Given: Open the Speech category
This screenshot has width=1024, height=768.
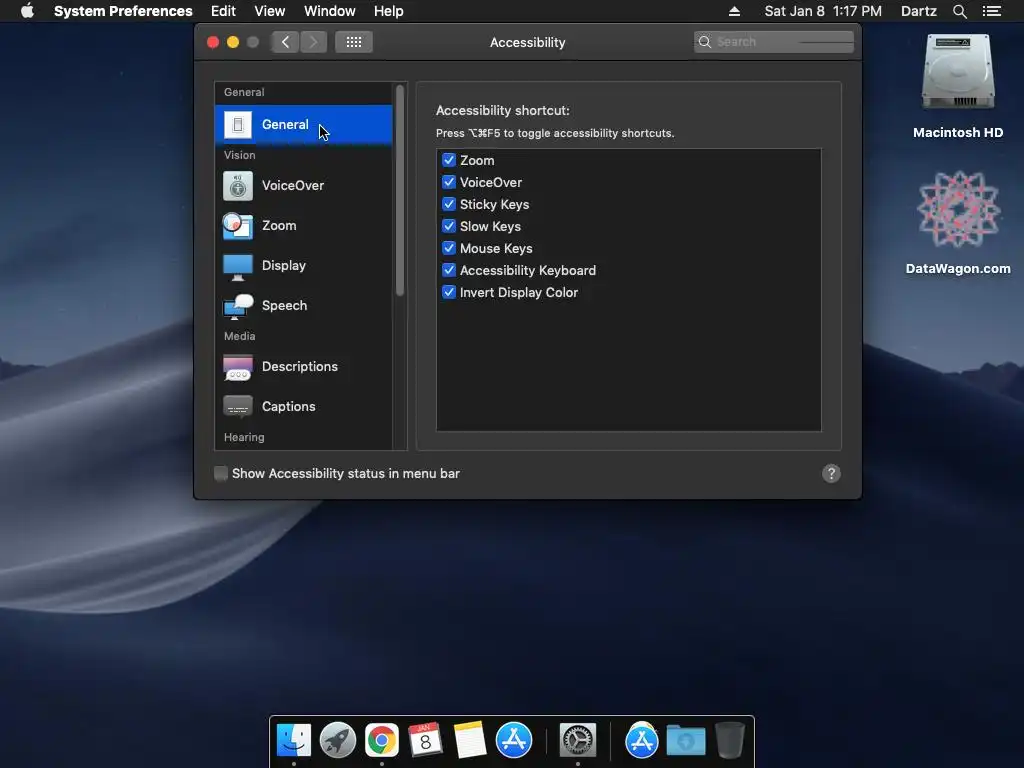Looking at the screenshot, I should 304,305.
